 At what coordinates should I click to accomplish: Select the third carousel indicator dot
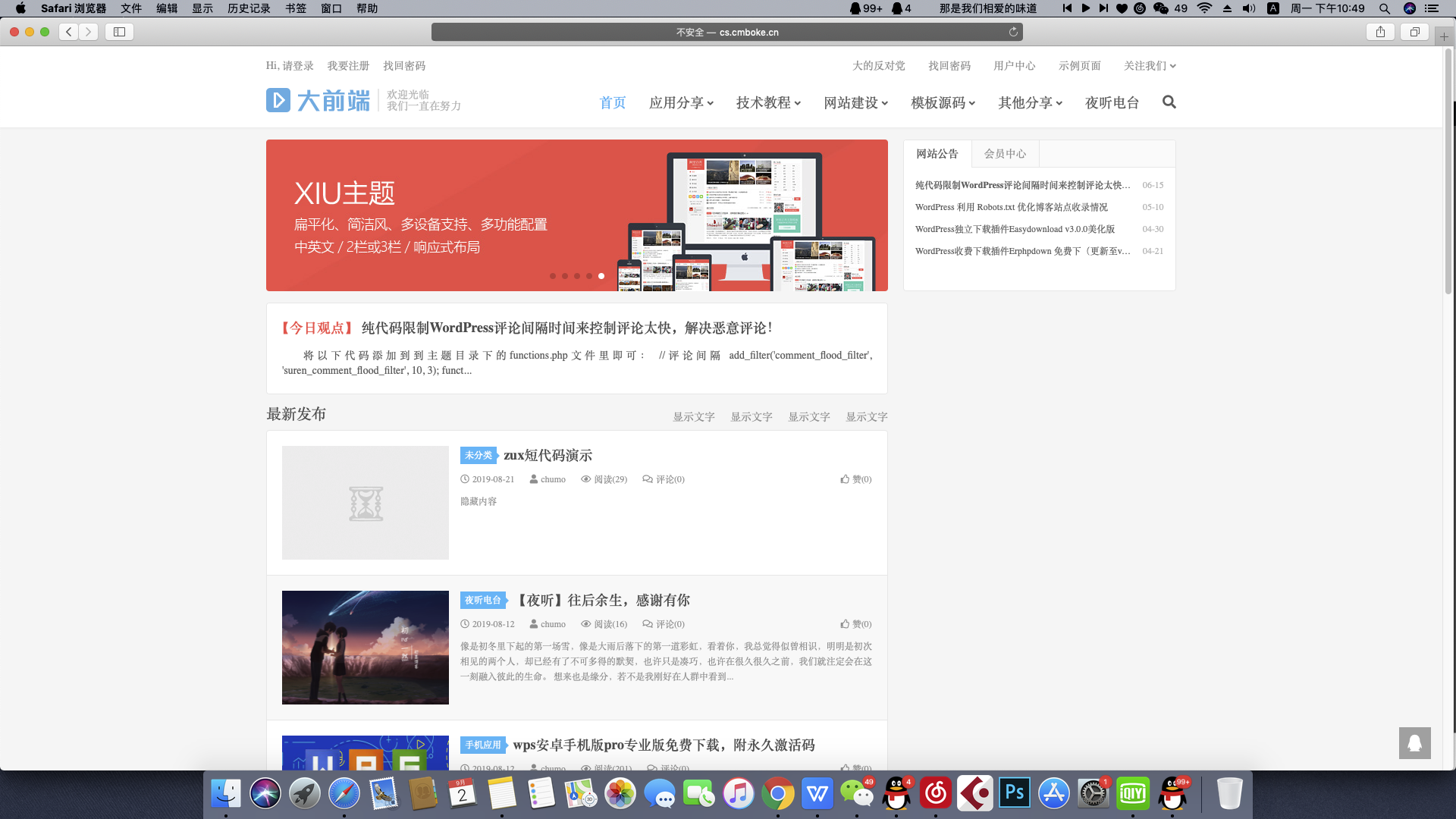click(x=577, y=276)
